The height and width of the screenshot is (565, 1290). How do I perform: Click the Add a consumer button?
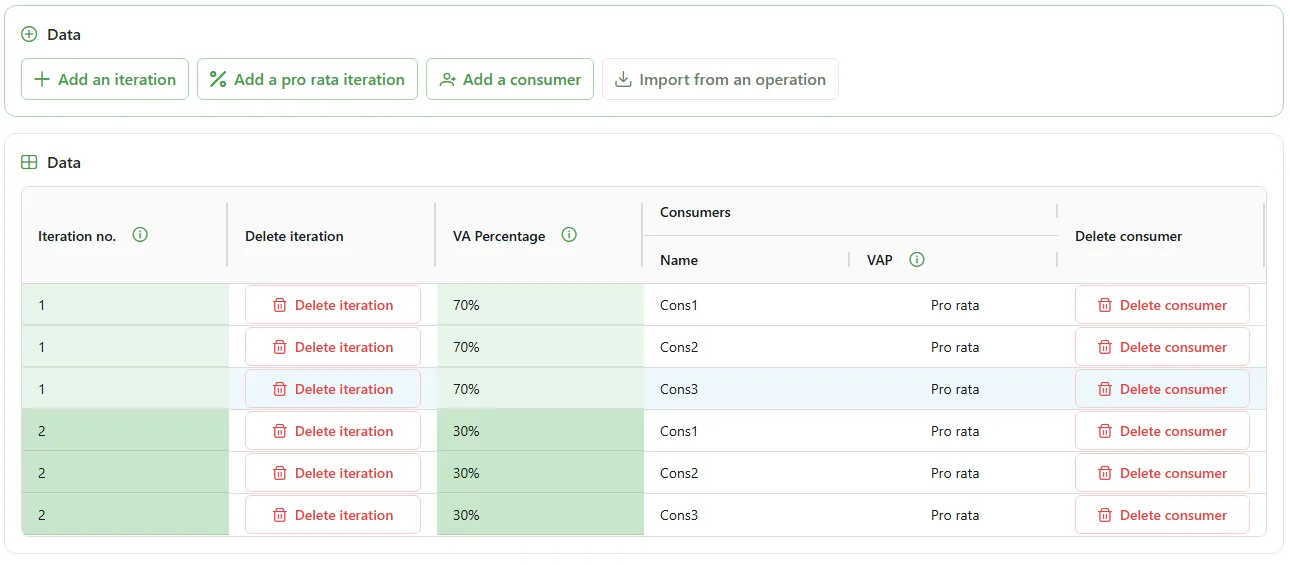510,79
